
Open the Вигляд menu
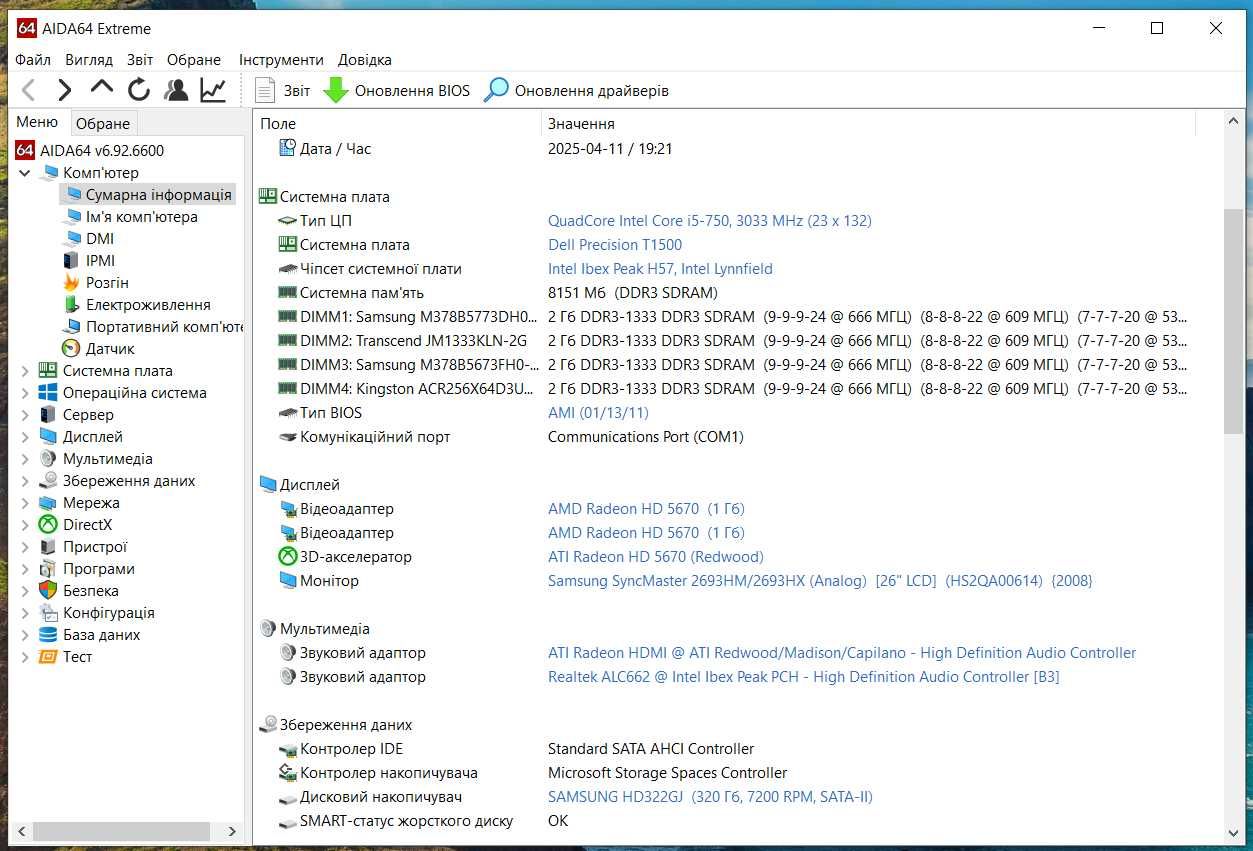[x=89, y=60]
